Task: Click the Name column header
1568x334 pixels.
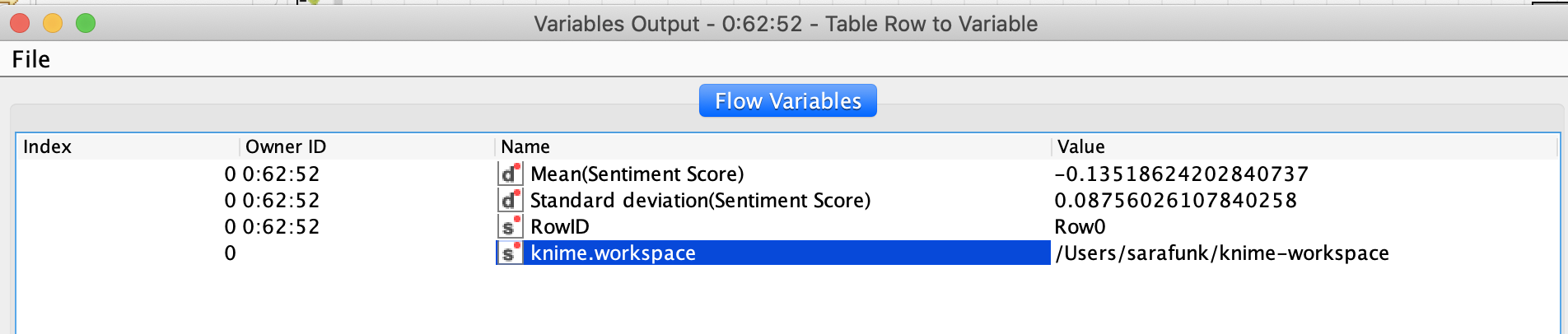Action: coord(525,146)
